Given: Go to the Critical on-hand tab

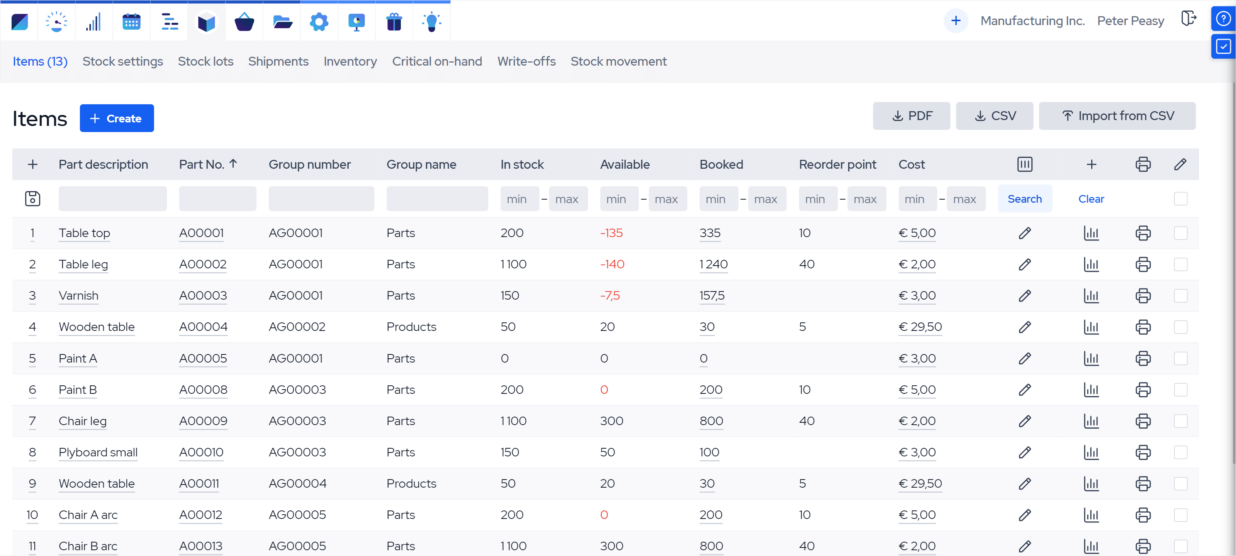Looking at the screenshot, I should (x=437, y=62).
